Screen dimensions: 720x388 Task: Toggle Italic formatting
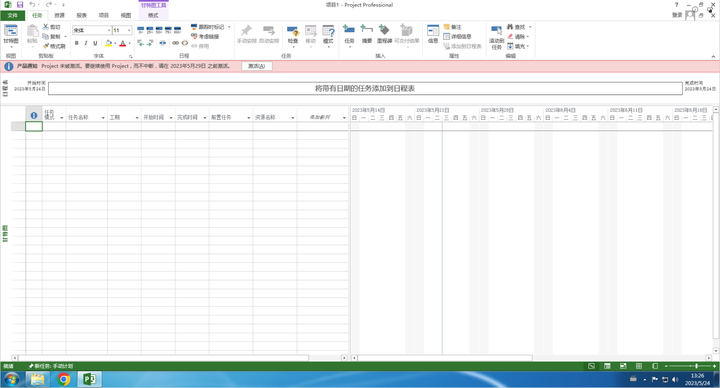(86, 43)
